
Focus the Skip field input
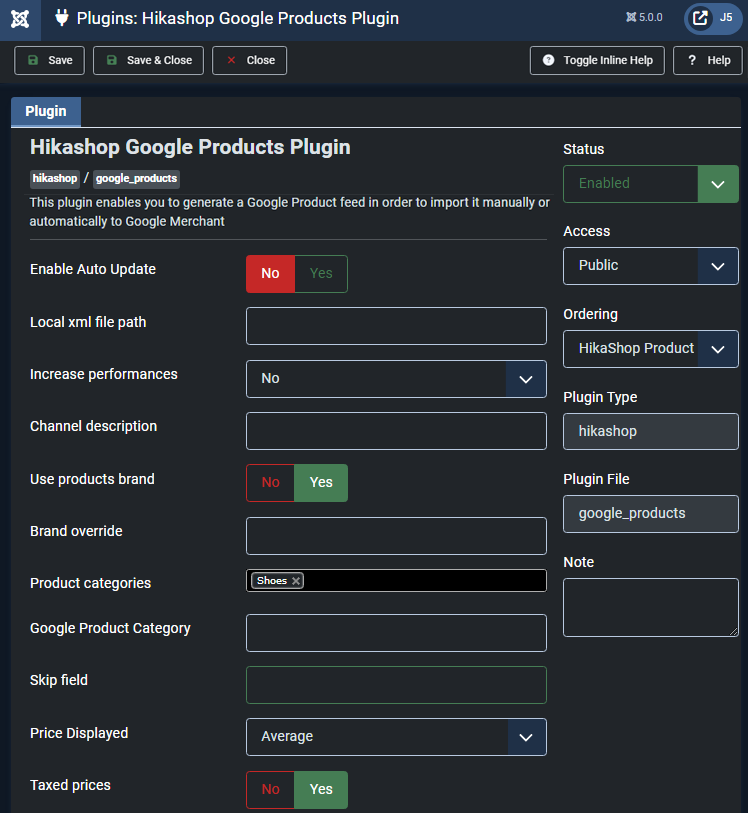click(x=397, y=685)
